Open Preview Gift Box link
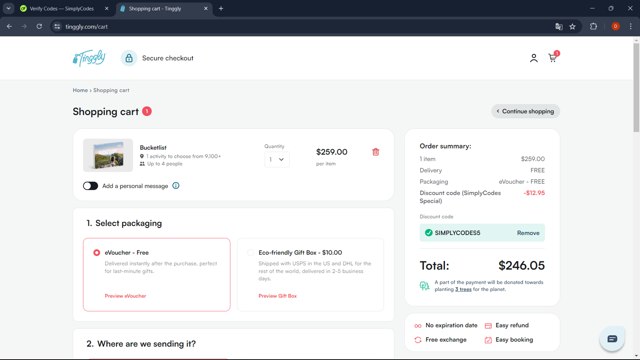 (x=278, y=296)
